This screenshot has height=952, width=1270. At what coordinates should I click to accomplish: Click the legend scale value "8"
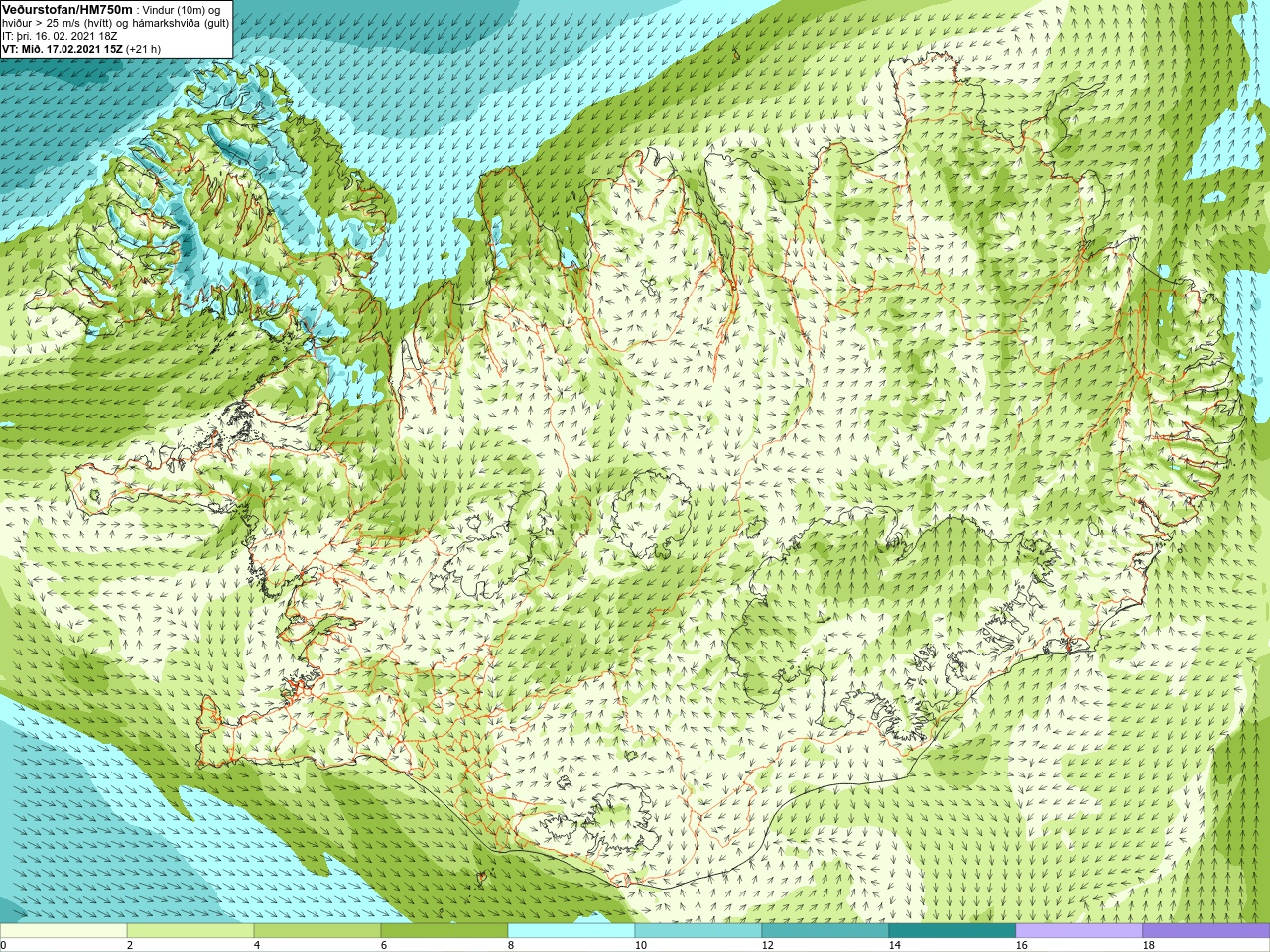tap(511, 945)
